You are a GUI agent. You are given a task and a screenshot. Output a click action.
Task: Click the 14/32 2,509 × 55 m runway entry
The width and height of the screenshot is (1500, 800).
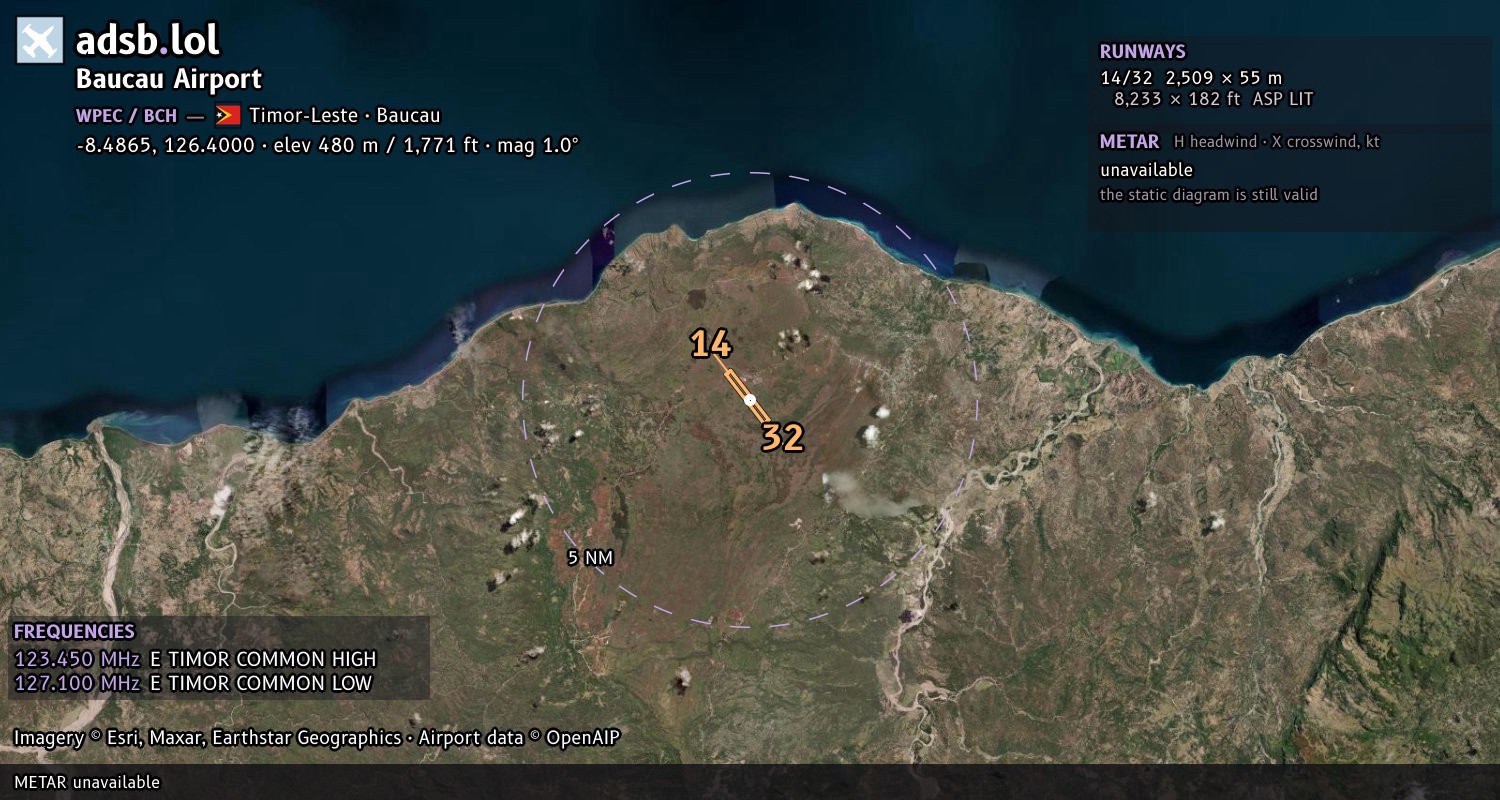pos(1191,77)
